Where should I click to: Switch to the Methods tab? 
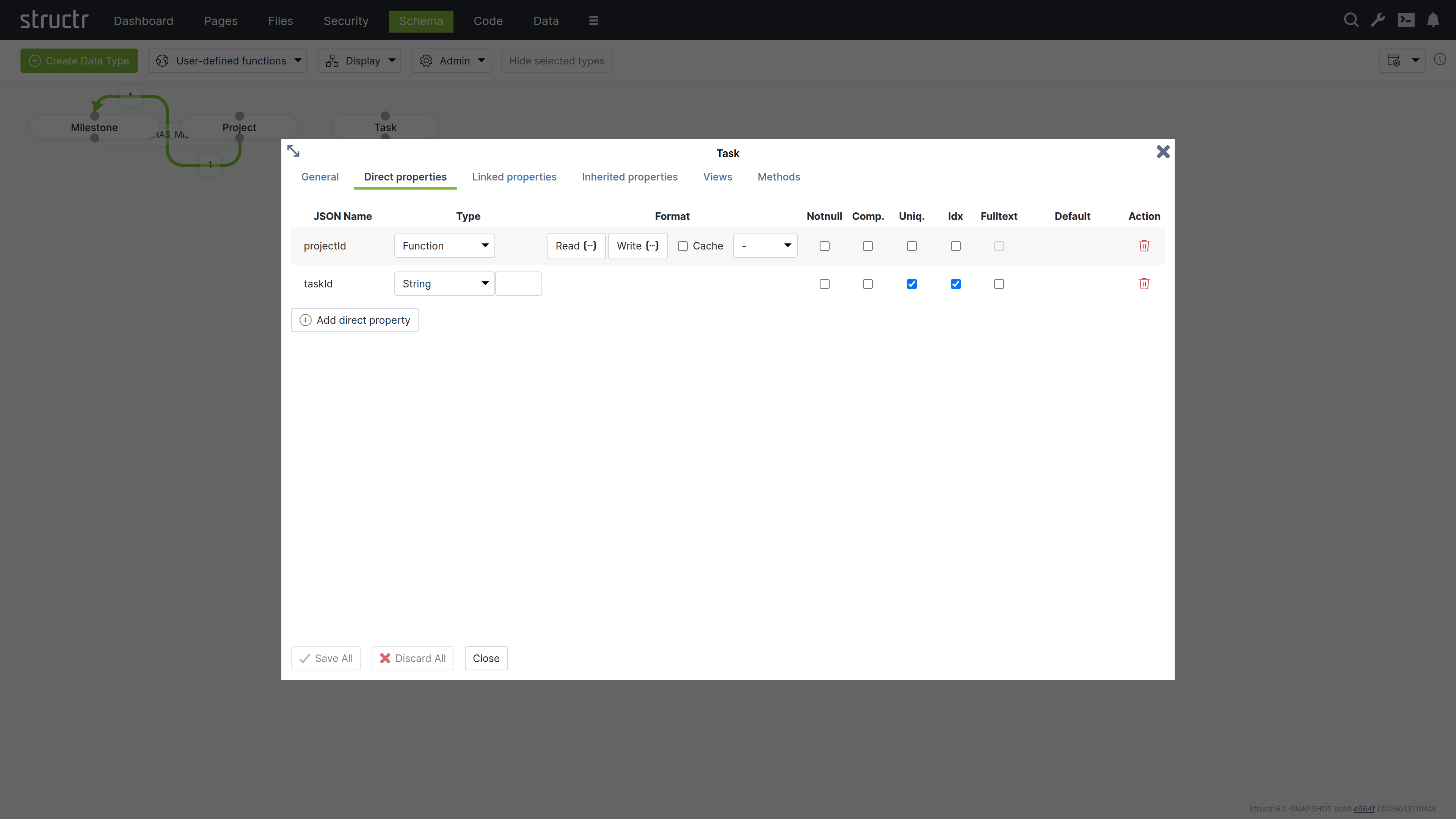point(779,176)
